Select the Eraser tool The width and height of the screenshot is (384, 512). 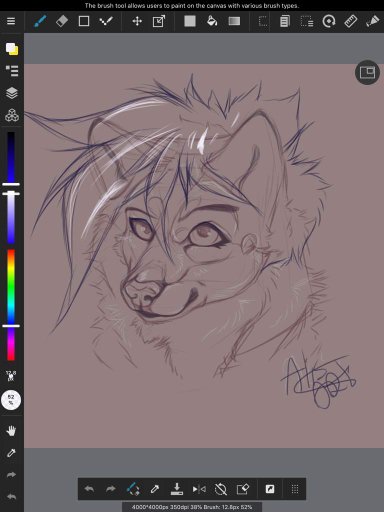click(62, 21)
